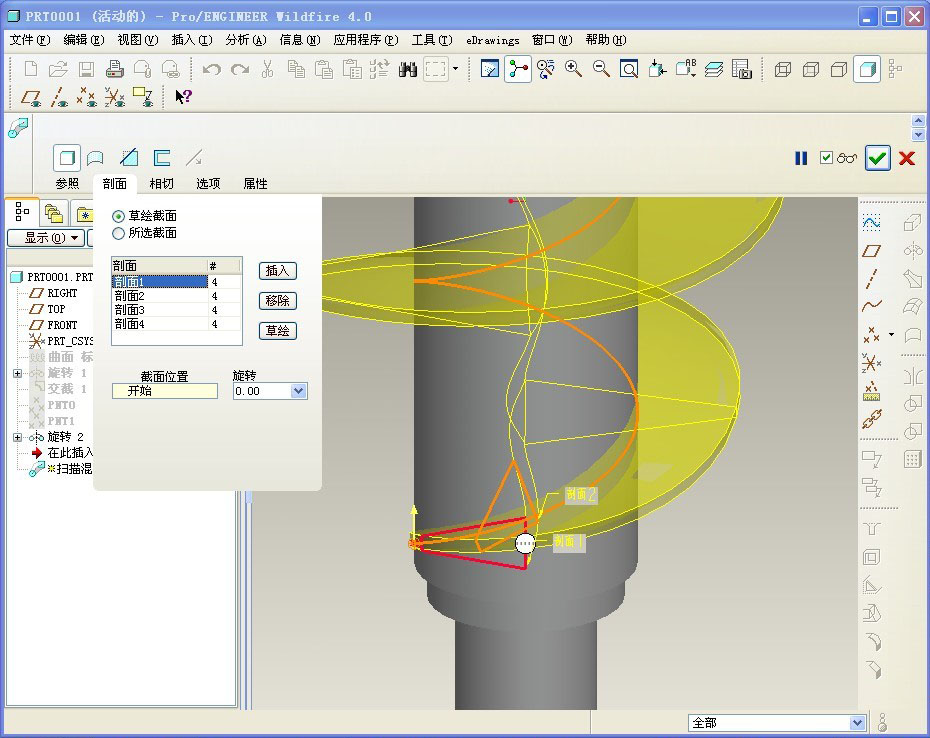
Task: Click the print icon in toolbar
Action: pyautogui.click(x=114, y=69)
